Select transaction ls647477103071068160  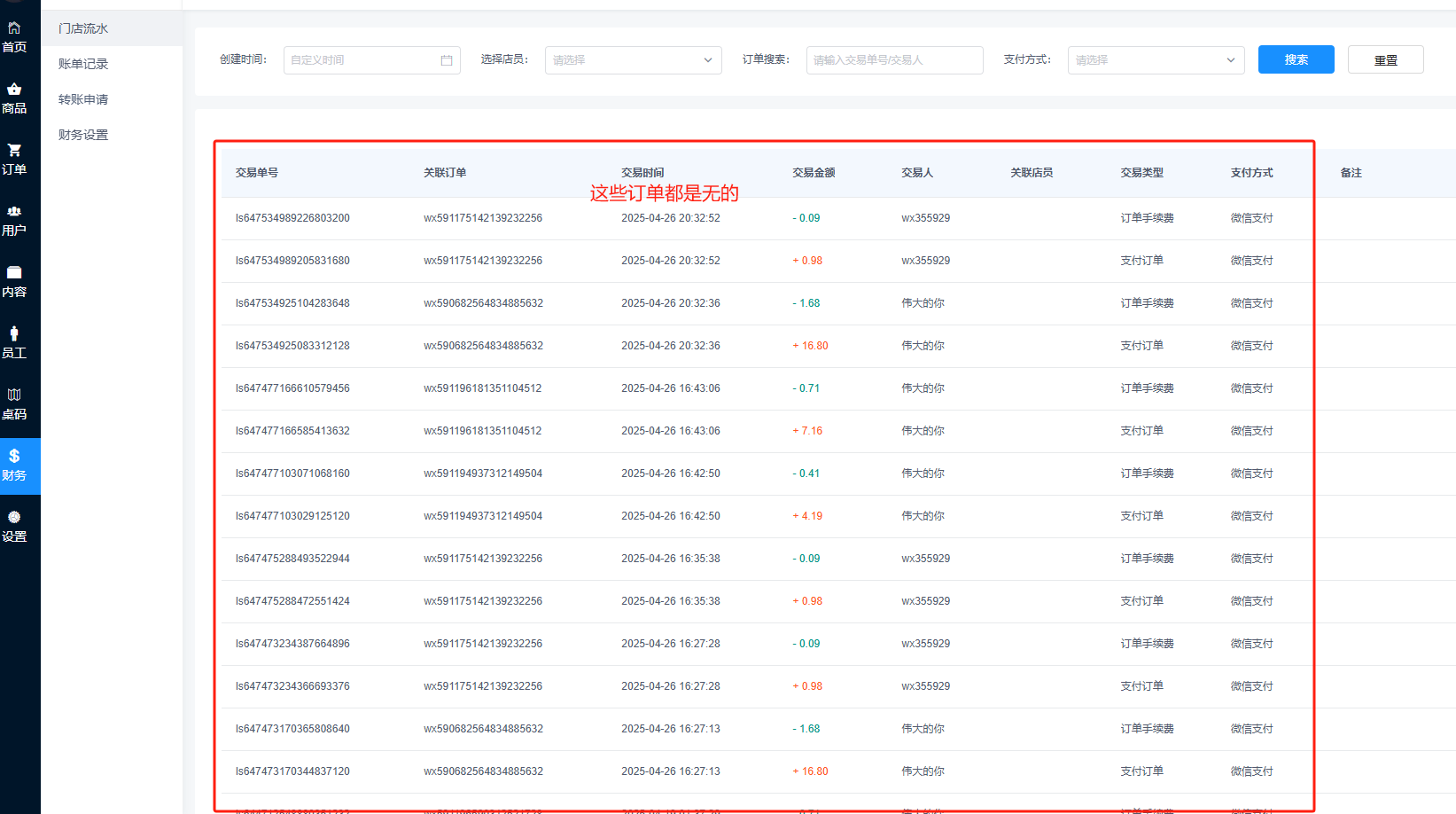[x=292, y=474]
